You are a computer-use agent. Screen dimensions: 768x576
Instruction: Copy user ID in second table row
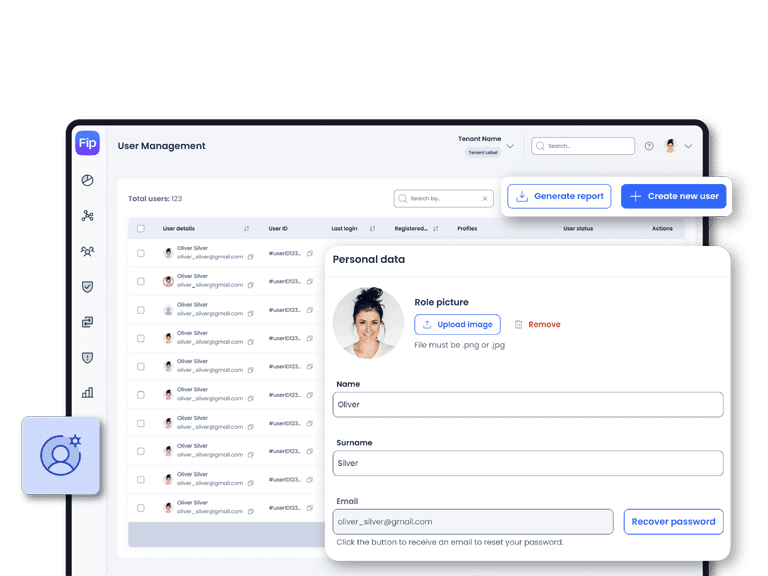pos(310,282)
